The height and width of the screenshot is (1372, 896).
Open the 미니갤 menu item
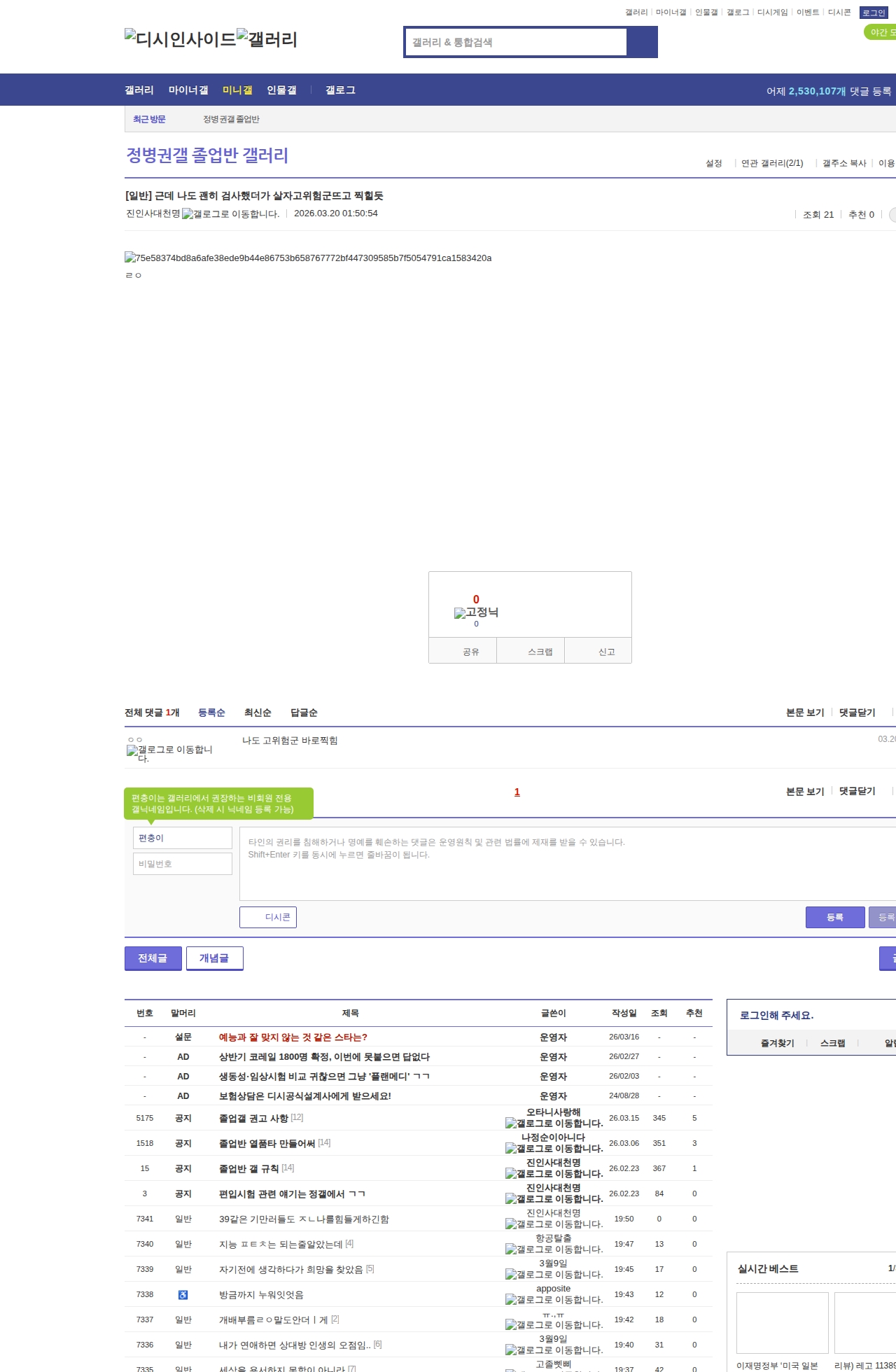click(x=237, y=90)
